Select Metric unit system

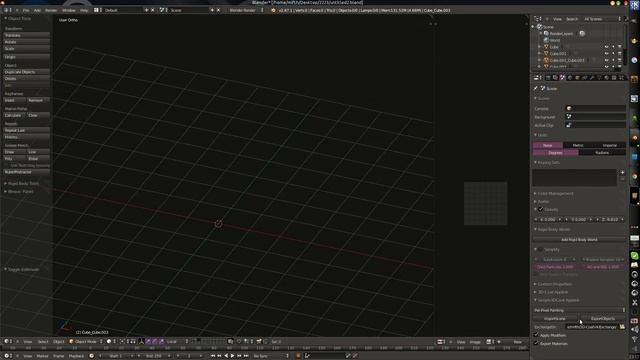click(578, 145)
